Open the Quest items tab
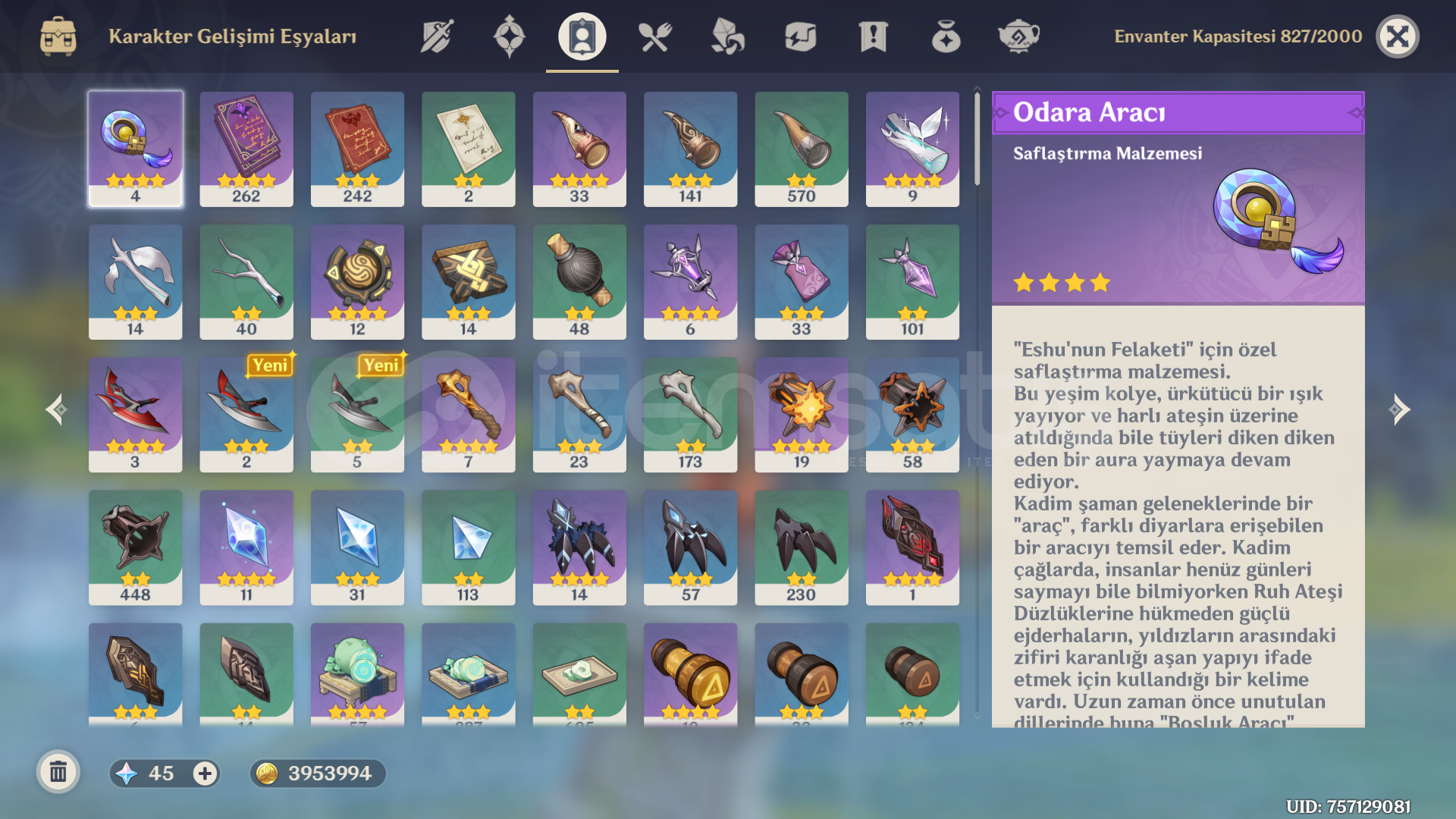 click(874, 36)
